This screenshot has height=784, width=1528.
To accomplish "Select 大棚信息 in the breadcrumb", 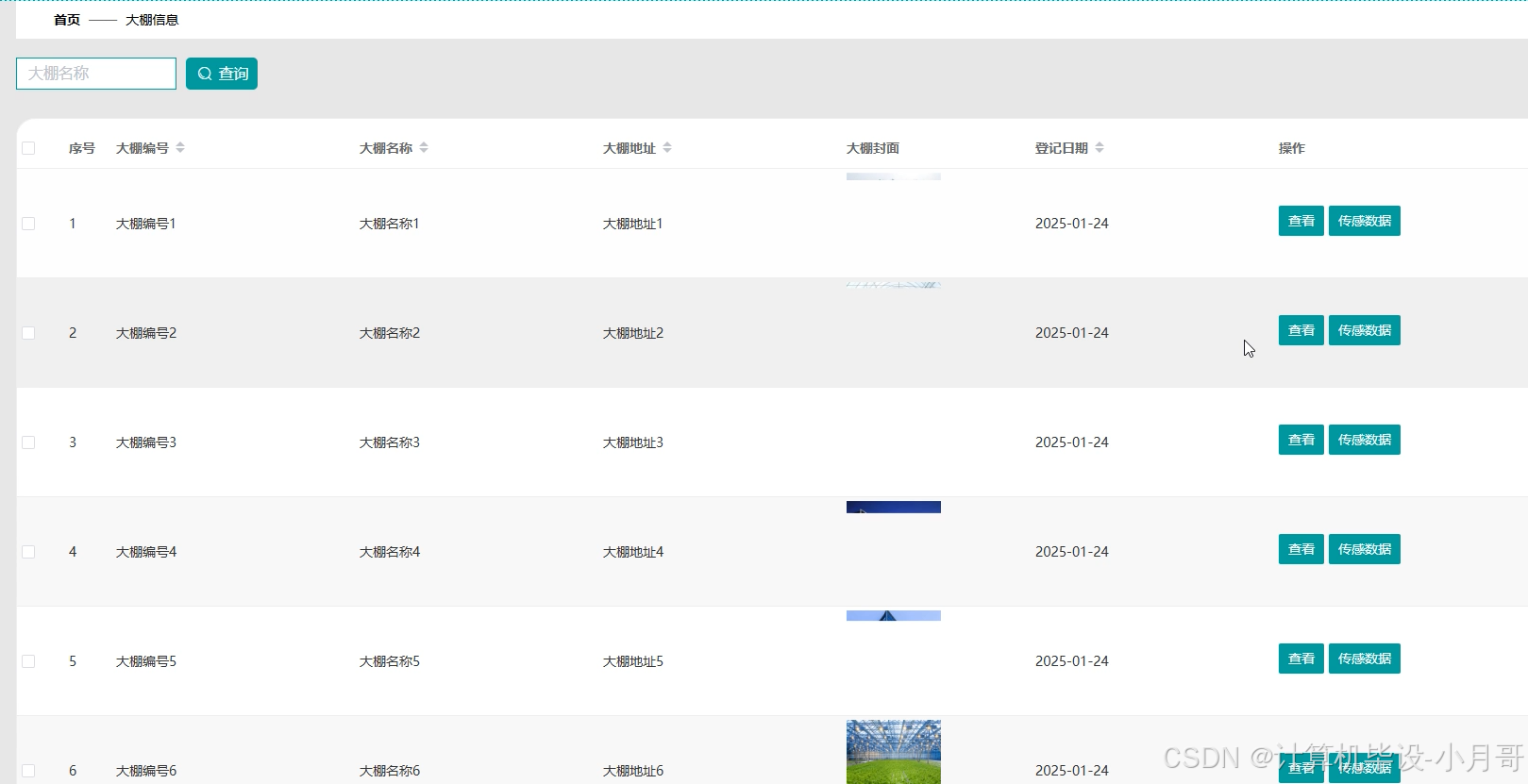I will click(x=152, y=20).
